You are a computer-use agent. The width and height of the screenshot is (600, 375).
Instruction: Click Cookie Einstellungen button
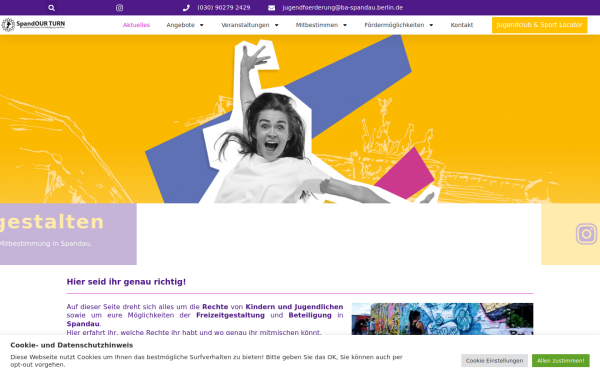point(494,360)
